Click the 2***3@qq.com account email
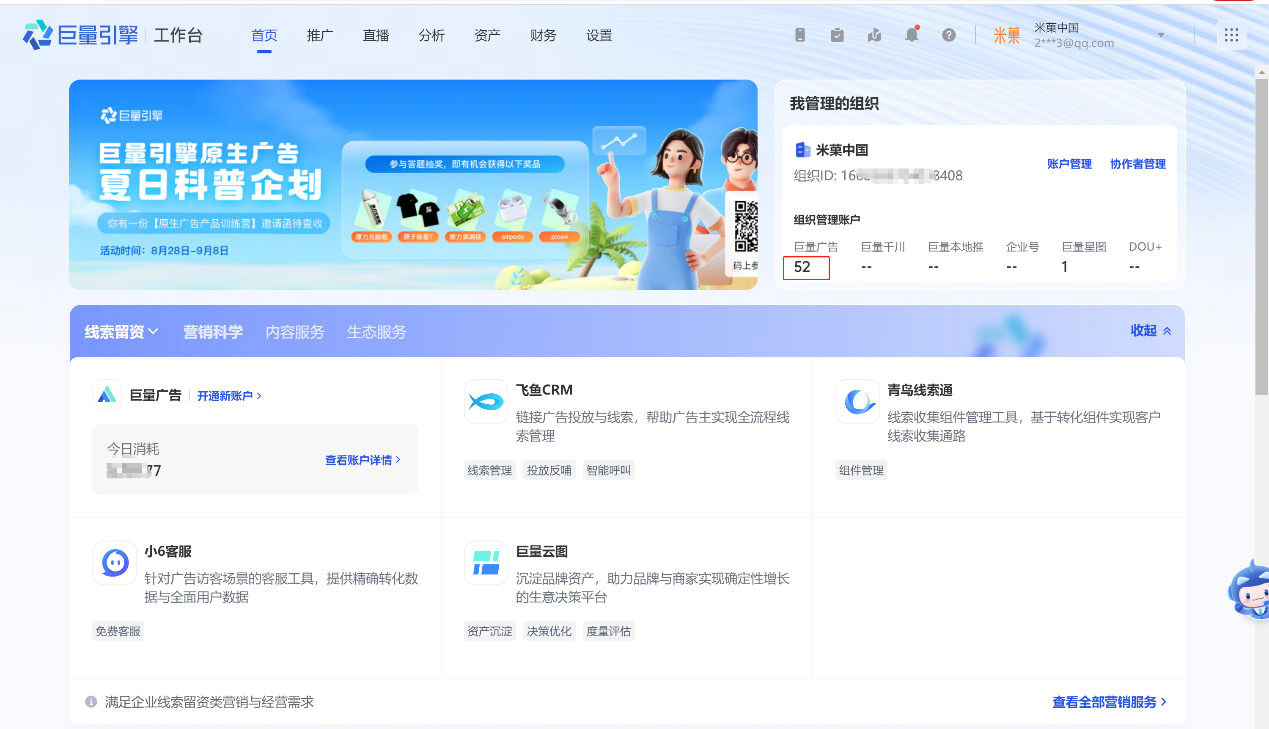 click(x=1074, y=44)
